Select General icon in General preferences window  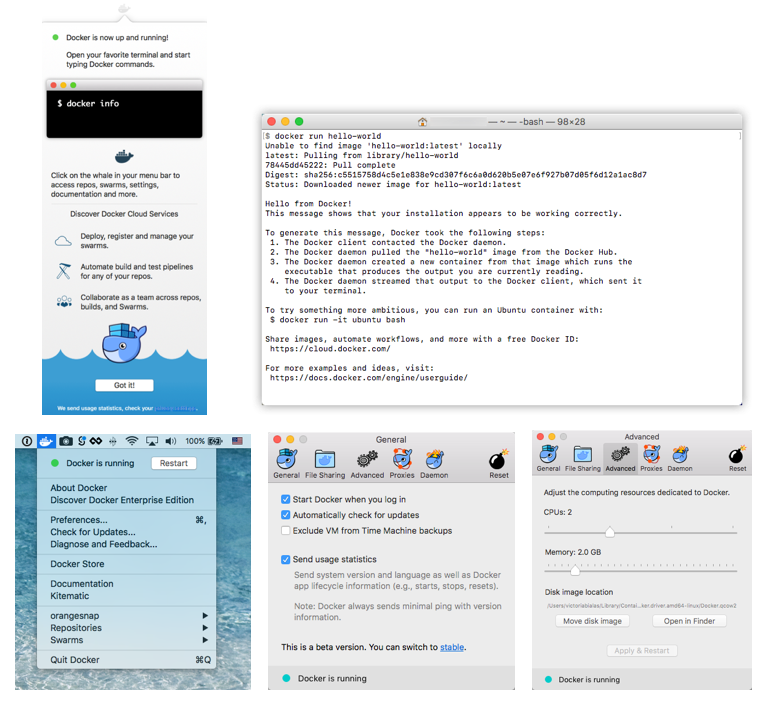tap(287, 464)
